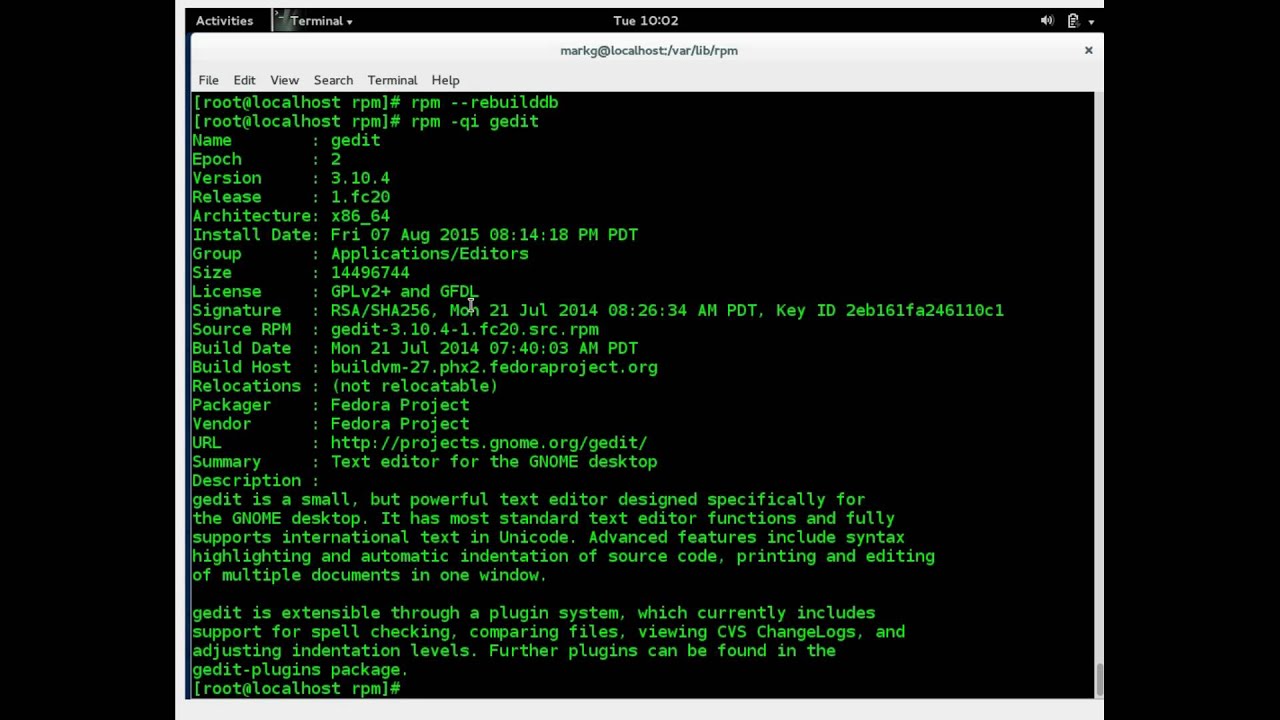Open the Terminal menu in menu bar
This screenshot has width=1280, height=720.
coord(392,80)
